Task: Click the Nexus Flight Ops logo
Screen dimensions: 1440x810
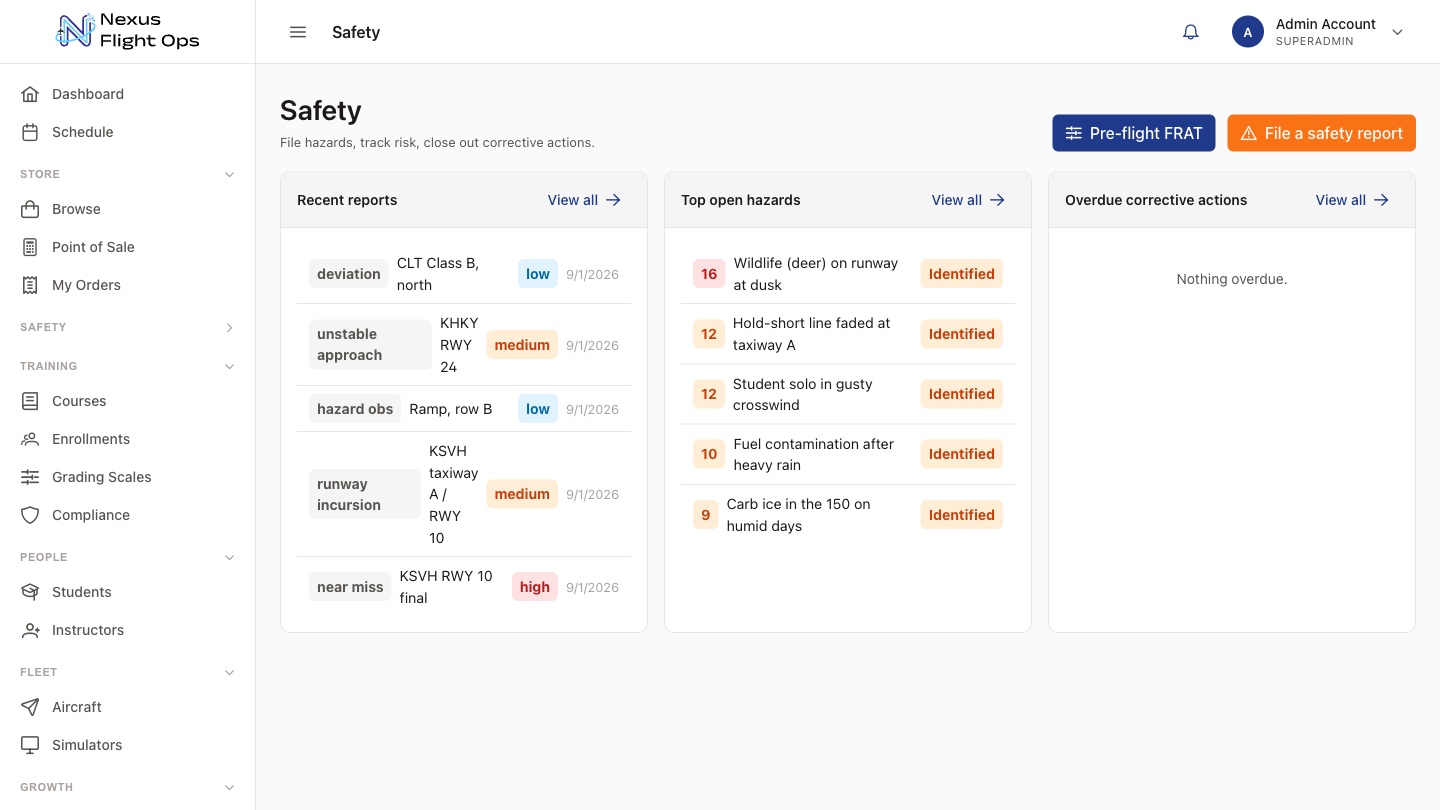Action: coord(128,31)
